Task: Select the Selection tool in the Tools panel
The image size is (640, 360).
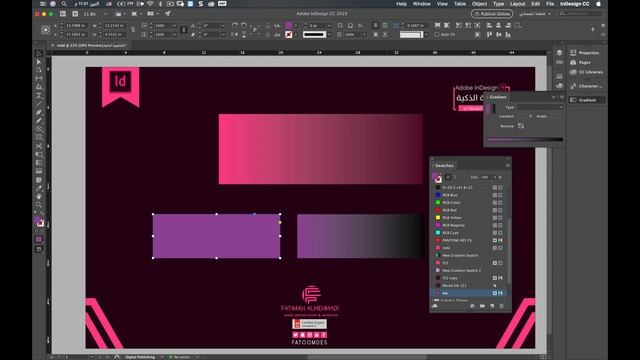Action: 39,53
